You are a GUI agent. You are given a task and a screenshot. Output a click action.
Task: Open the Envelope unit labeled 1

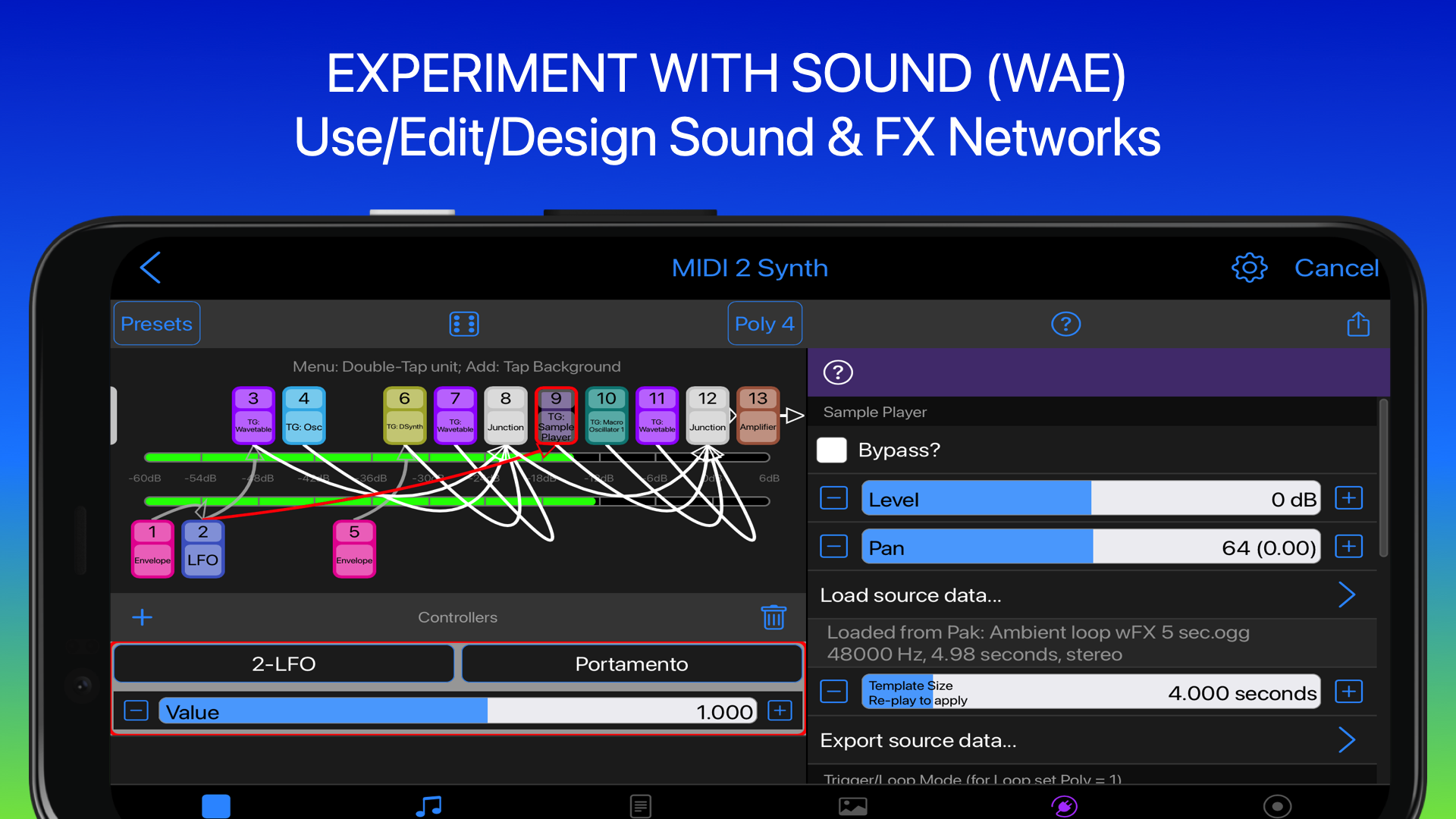pos(152,548)
